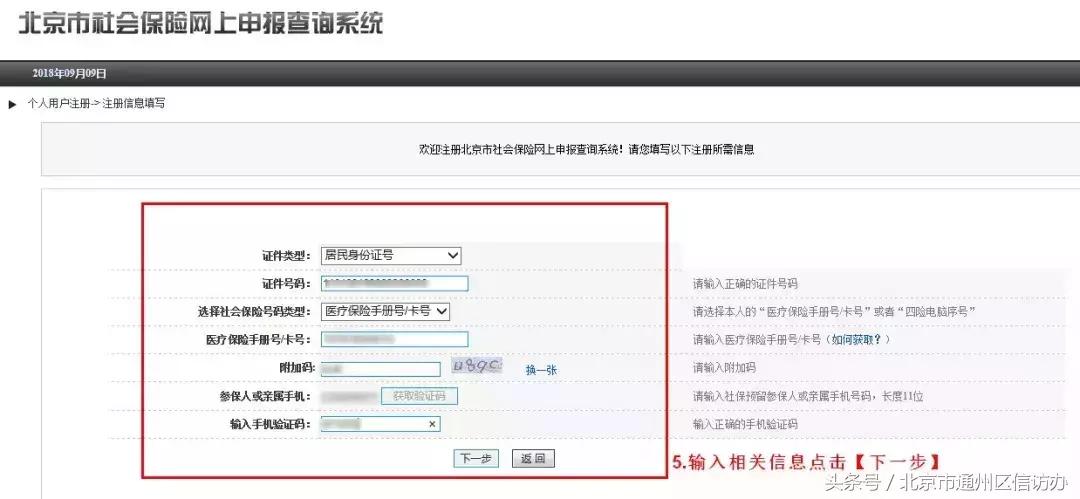Viewport: 1080px width, 499px height.
Task: Clear the phone verification code field
Action: point(432,424)
